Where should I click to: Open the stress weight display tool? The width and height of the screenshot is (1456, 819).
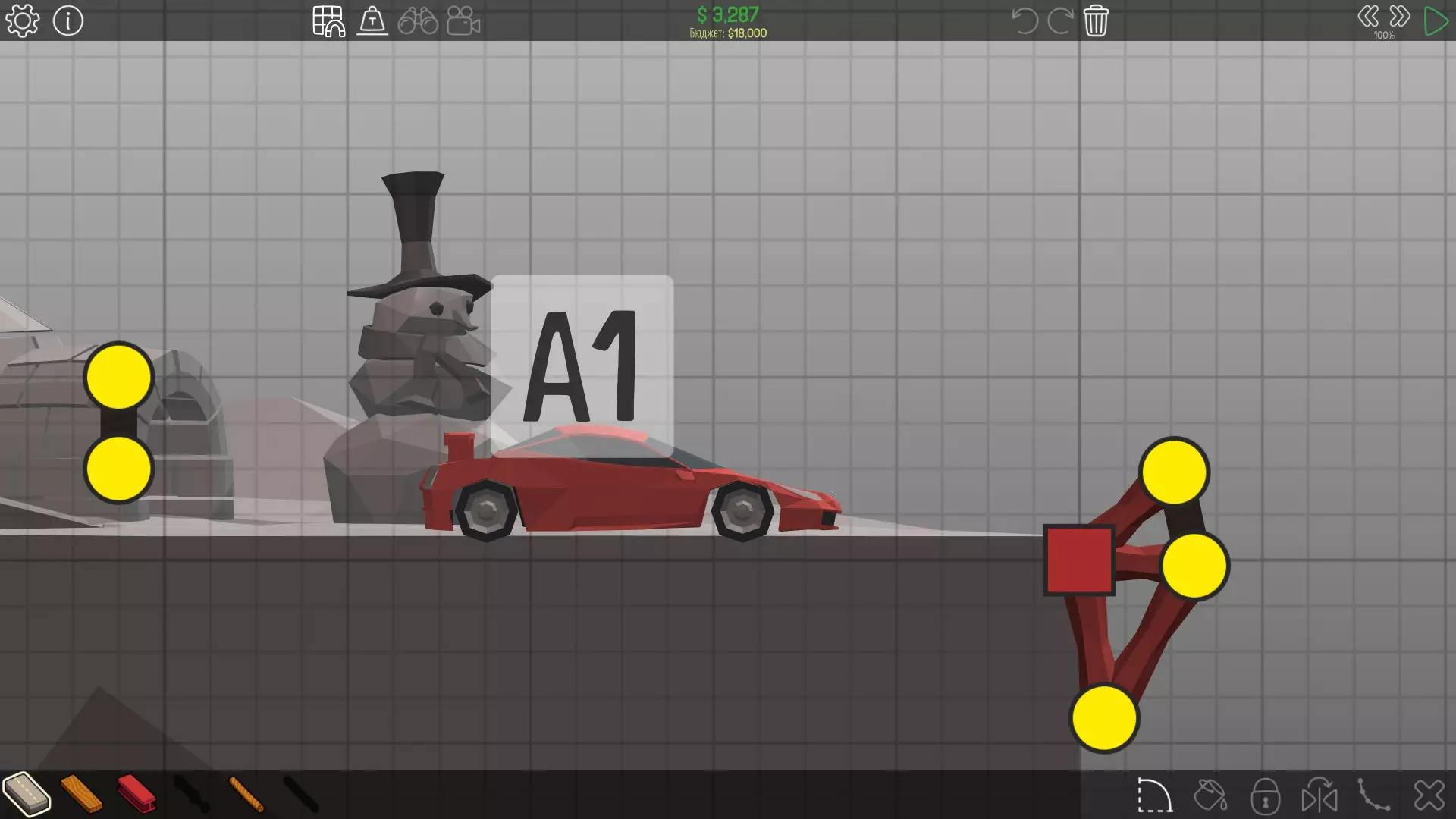(372, 21)
